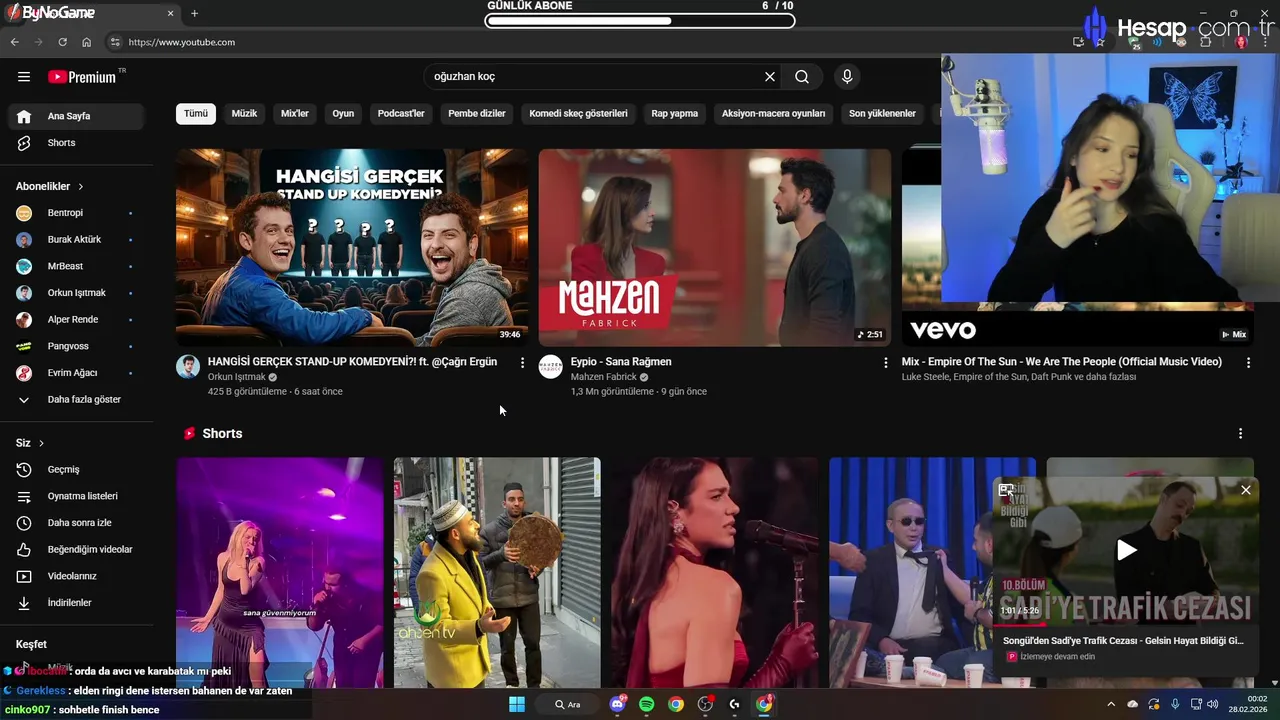Viewport: 1280px width, 720px height.
Task: Open the Short with the singer in purple light
Action: 280,572
